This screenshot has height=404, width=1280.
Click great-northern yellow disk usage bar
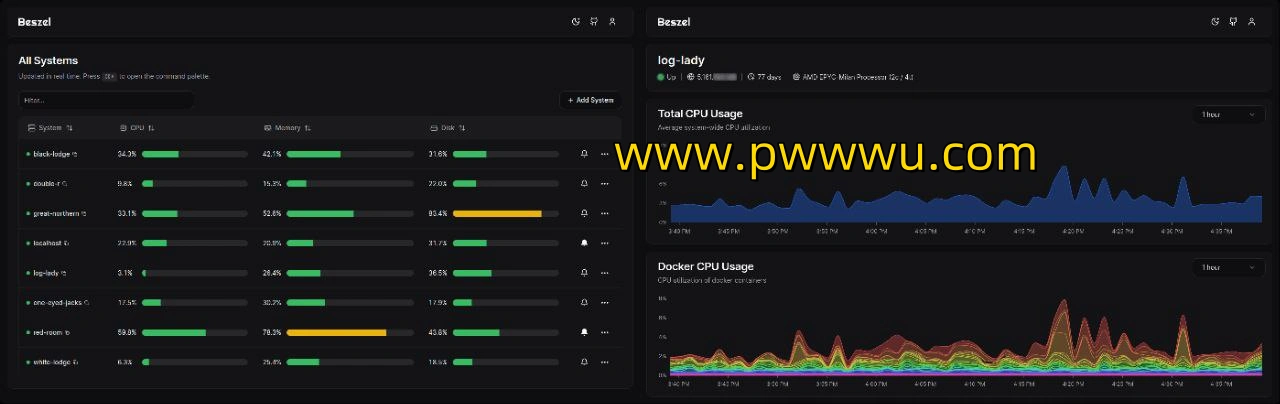click(x=497, y=214)
